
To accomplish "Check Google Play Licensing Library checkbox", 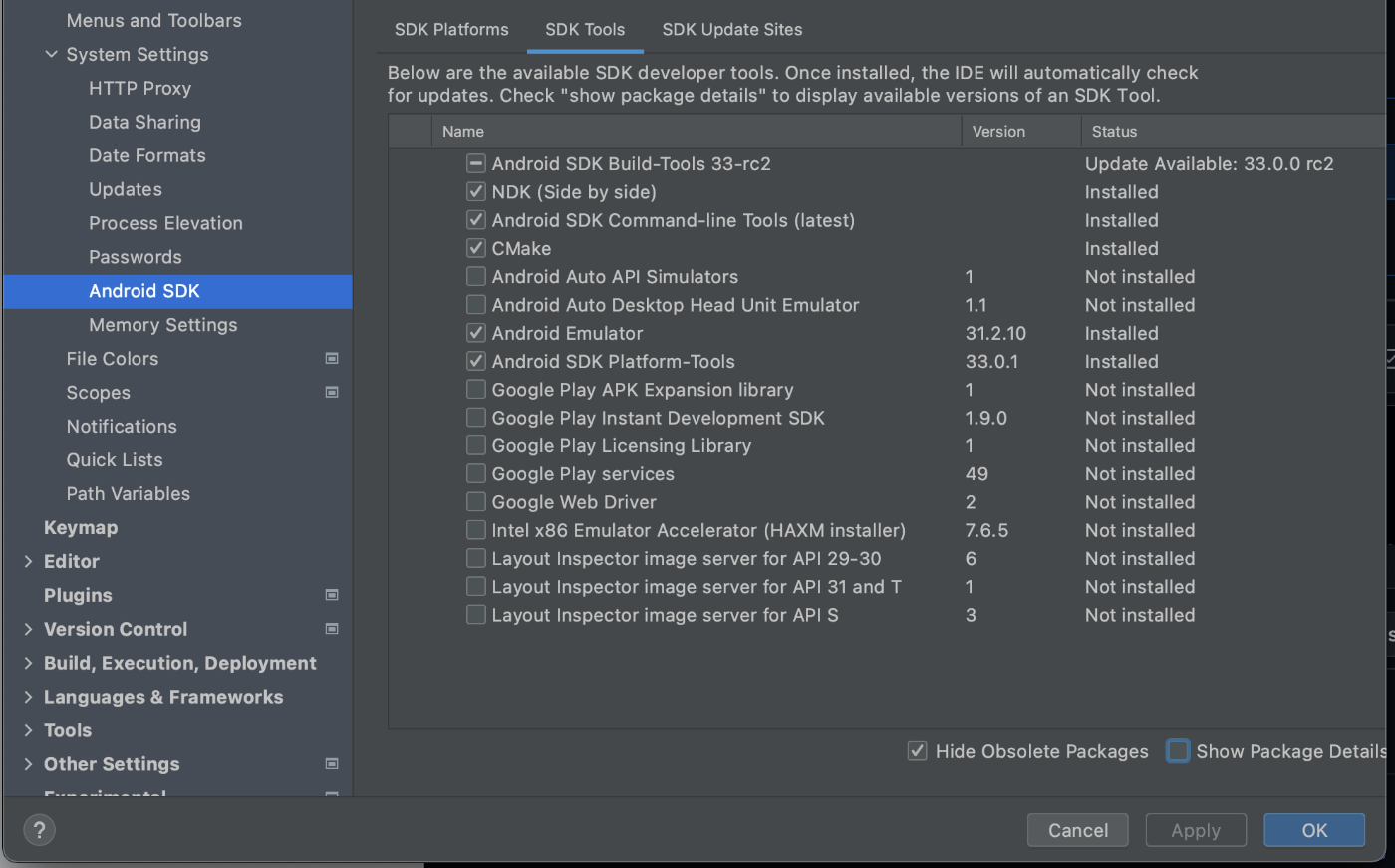I will [476, 445].
